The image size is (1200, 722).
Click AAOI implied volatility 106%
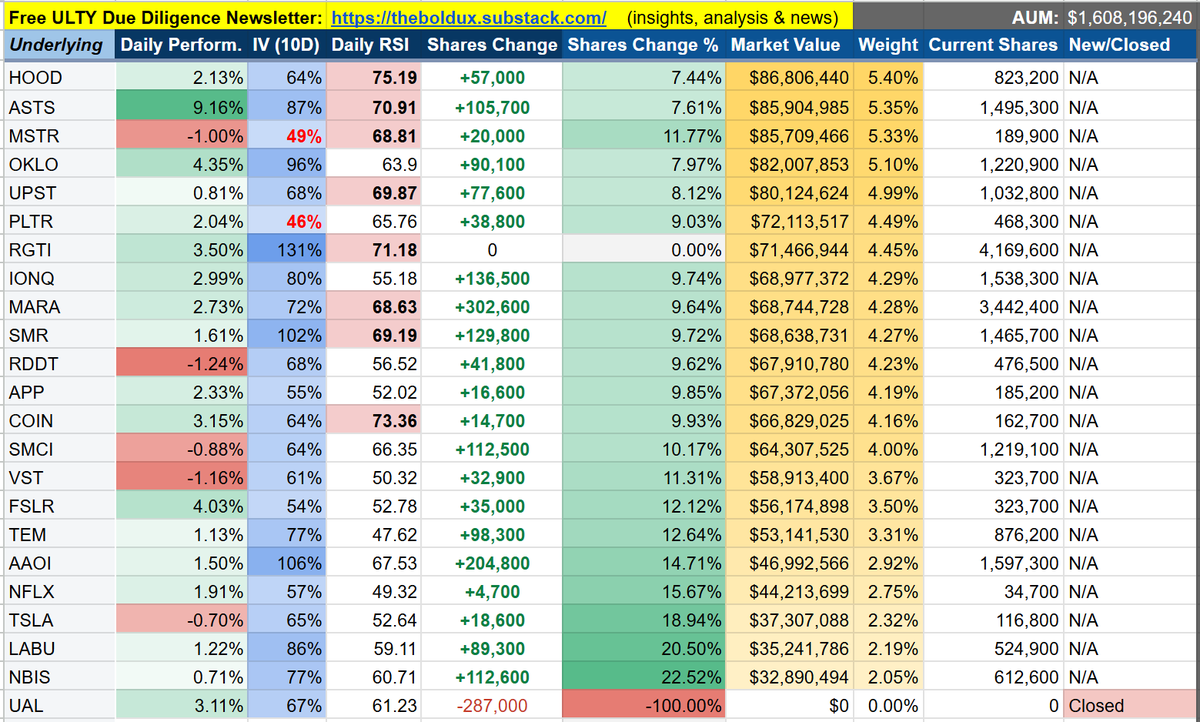[x=287, y=562]
